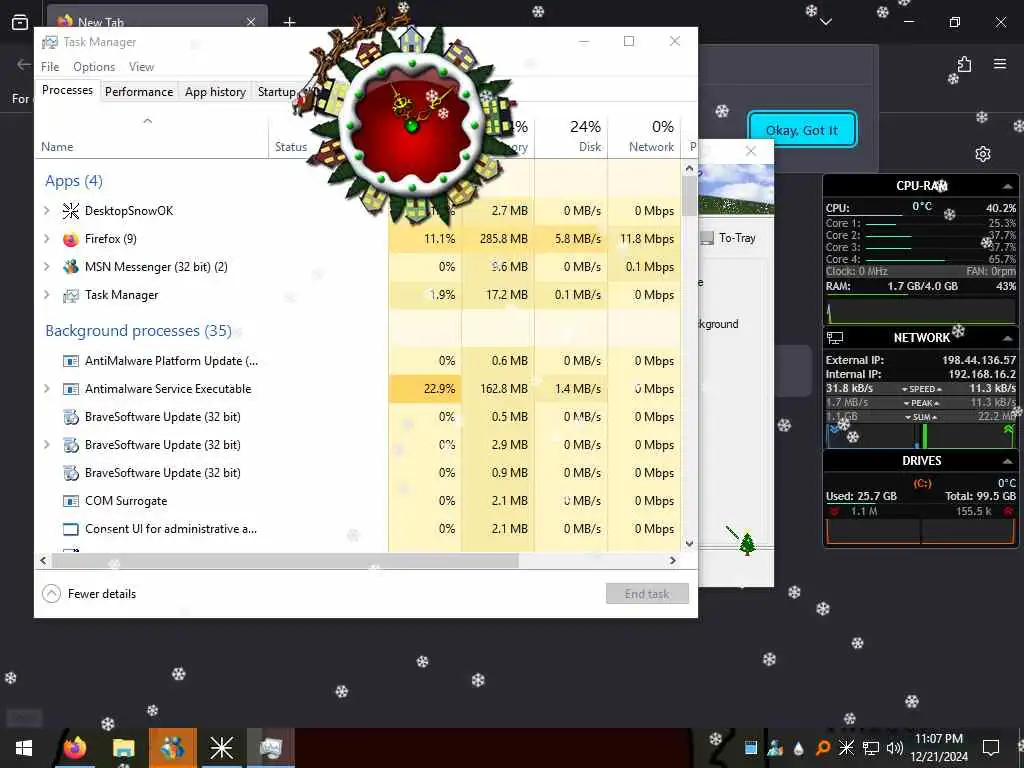The width and height of the screenshot is (1024, 768).
Task: Click To-Tray button in DesktopSnowOK window
Action: pos(729,238)
